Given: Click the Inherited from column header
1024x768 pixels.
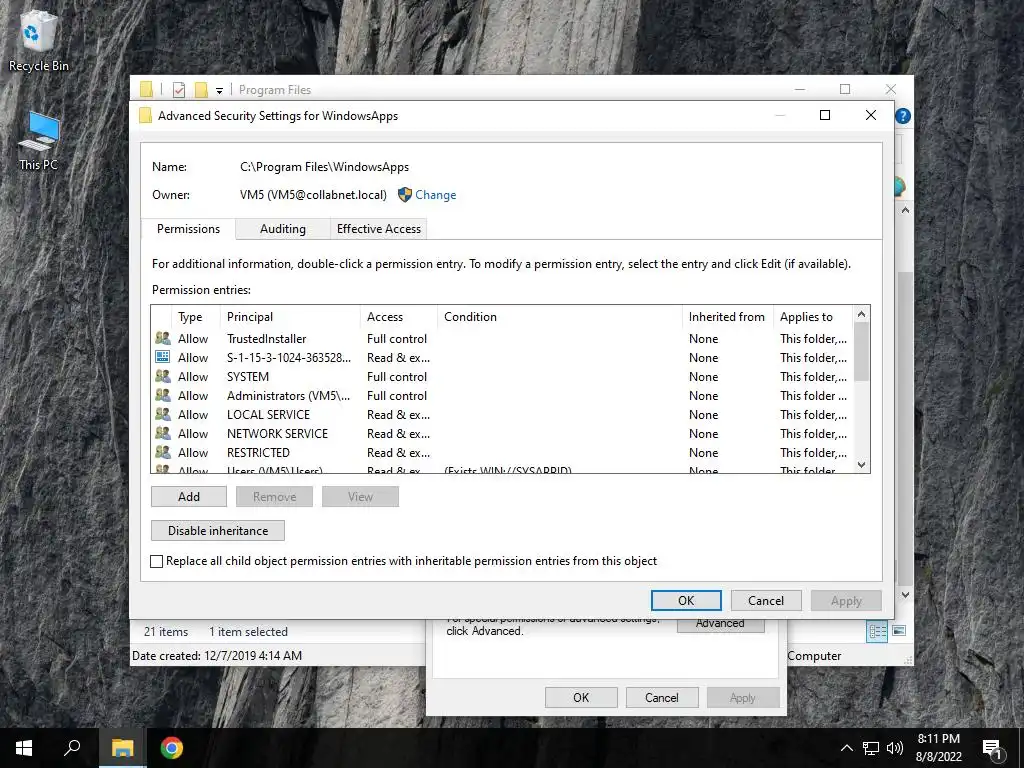Looking at the screenshot, I should coord(728,317).
